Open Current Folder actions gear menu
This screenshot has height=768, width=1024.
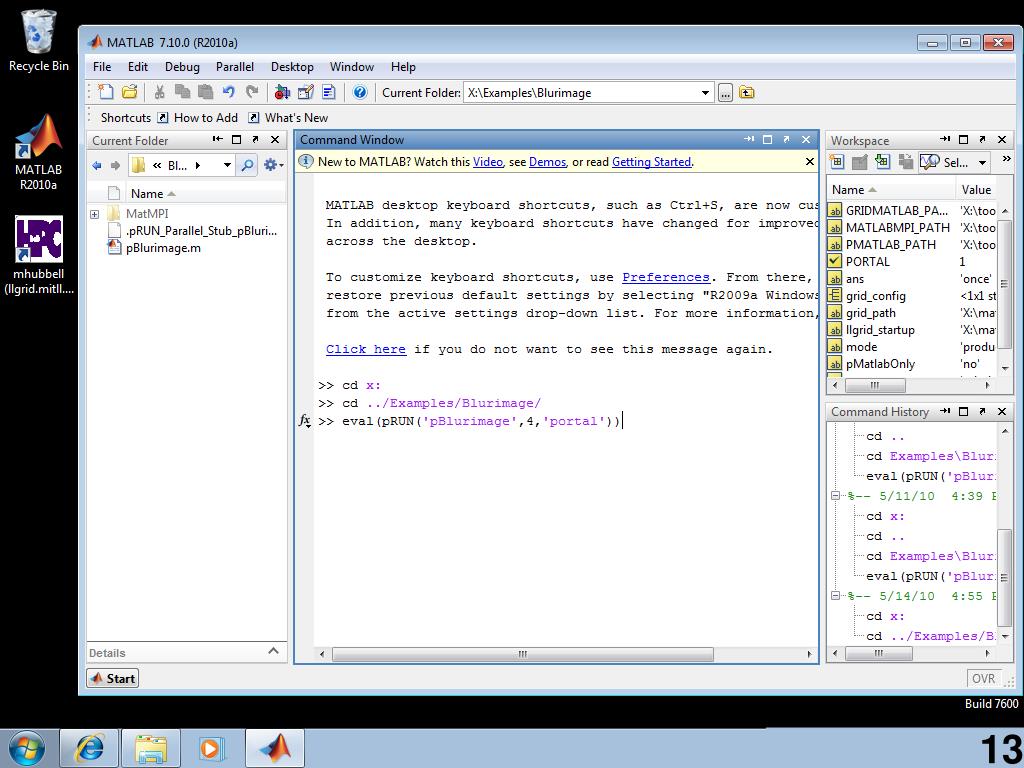pyautogui.click(x=272, y=165)
